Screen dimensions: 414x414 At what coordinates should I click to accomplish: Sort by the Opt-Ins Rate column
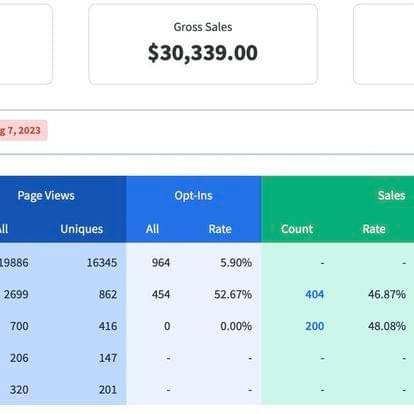point(220,229)
